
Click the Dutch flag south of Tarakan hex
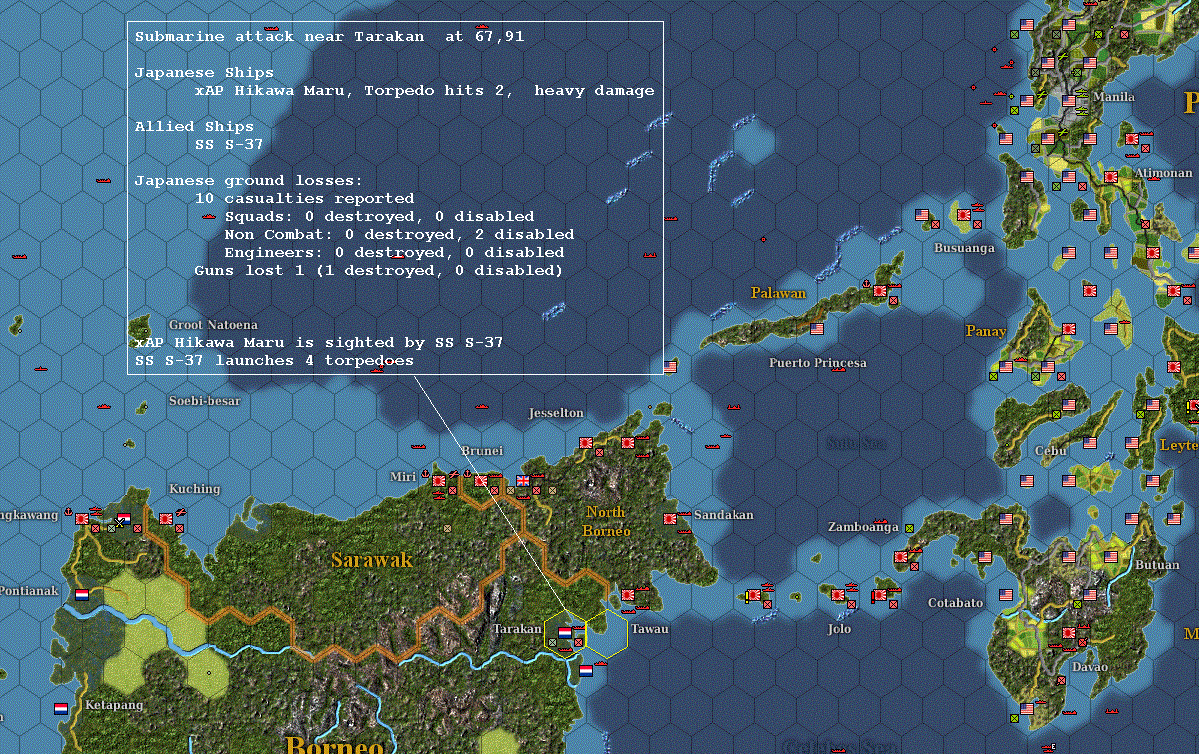[x=586, y=671]
